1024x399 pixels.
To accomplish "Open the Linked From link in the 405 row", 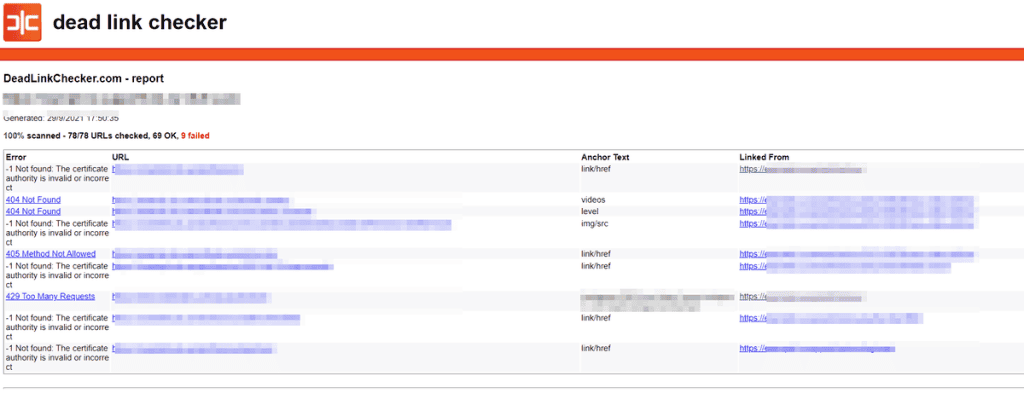I will [856, 254].
